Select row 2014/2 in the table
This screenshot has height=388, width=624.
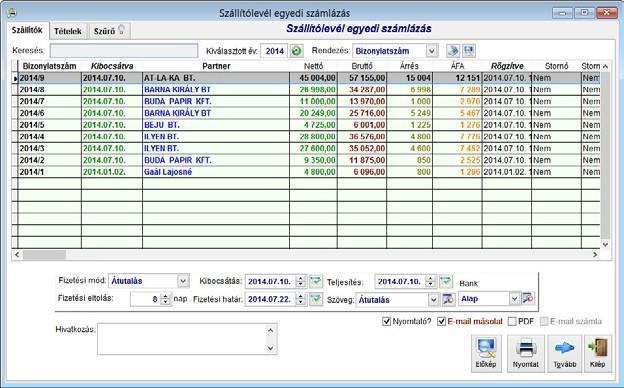(x=306, y=160)
